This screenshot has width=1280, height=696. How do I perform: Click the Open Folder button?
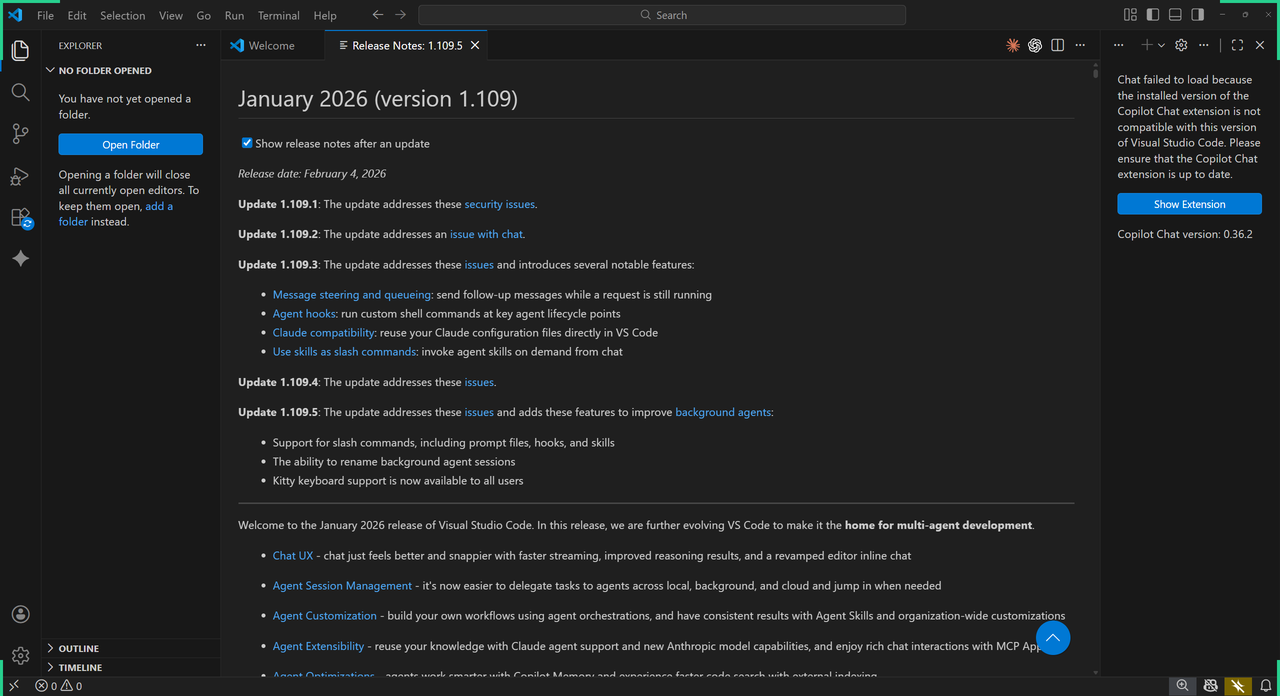[130, 144]
